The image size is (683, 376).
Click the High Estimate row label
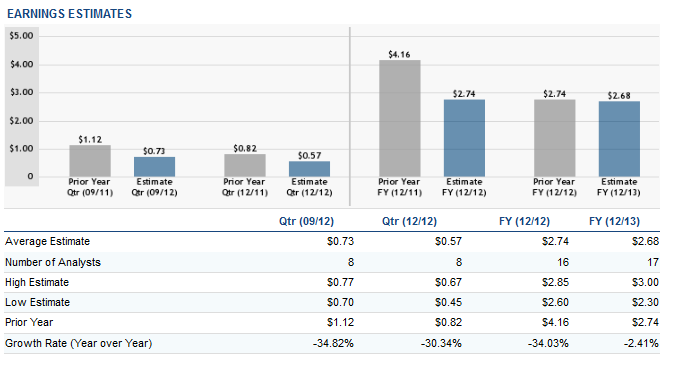coord(37,282)
